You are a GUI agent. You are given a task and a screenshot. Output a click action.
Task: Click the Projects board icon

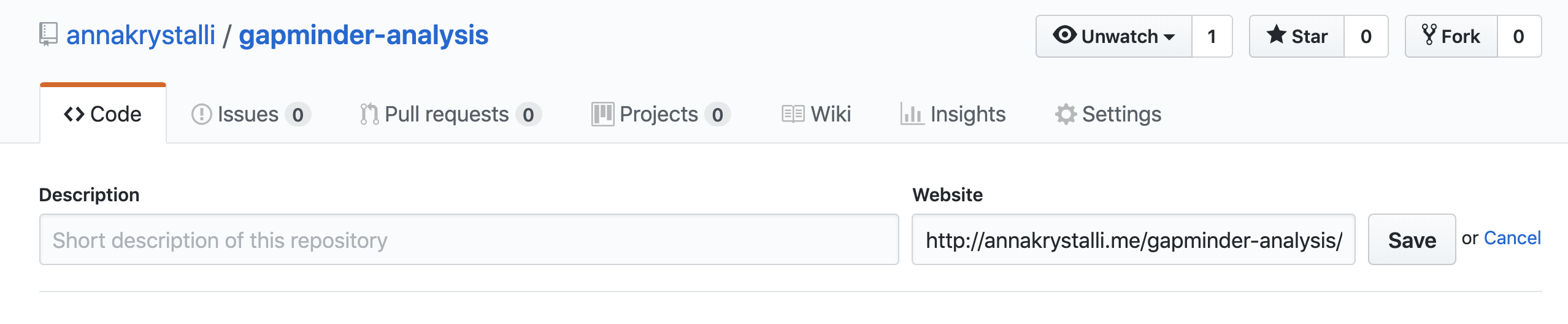coord(602,114)
